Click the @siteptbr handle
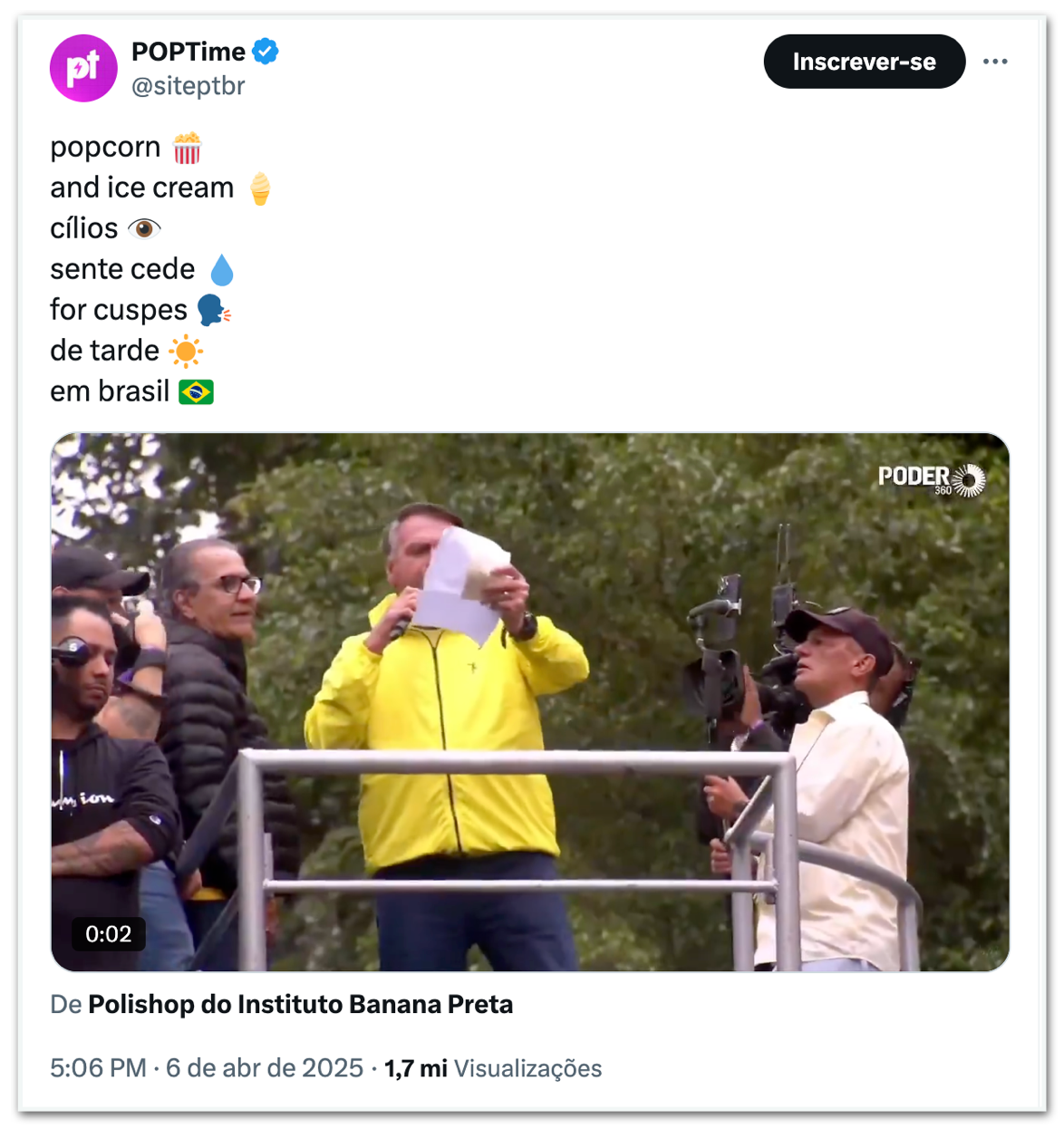 pos(189,86)
